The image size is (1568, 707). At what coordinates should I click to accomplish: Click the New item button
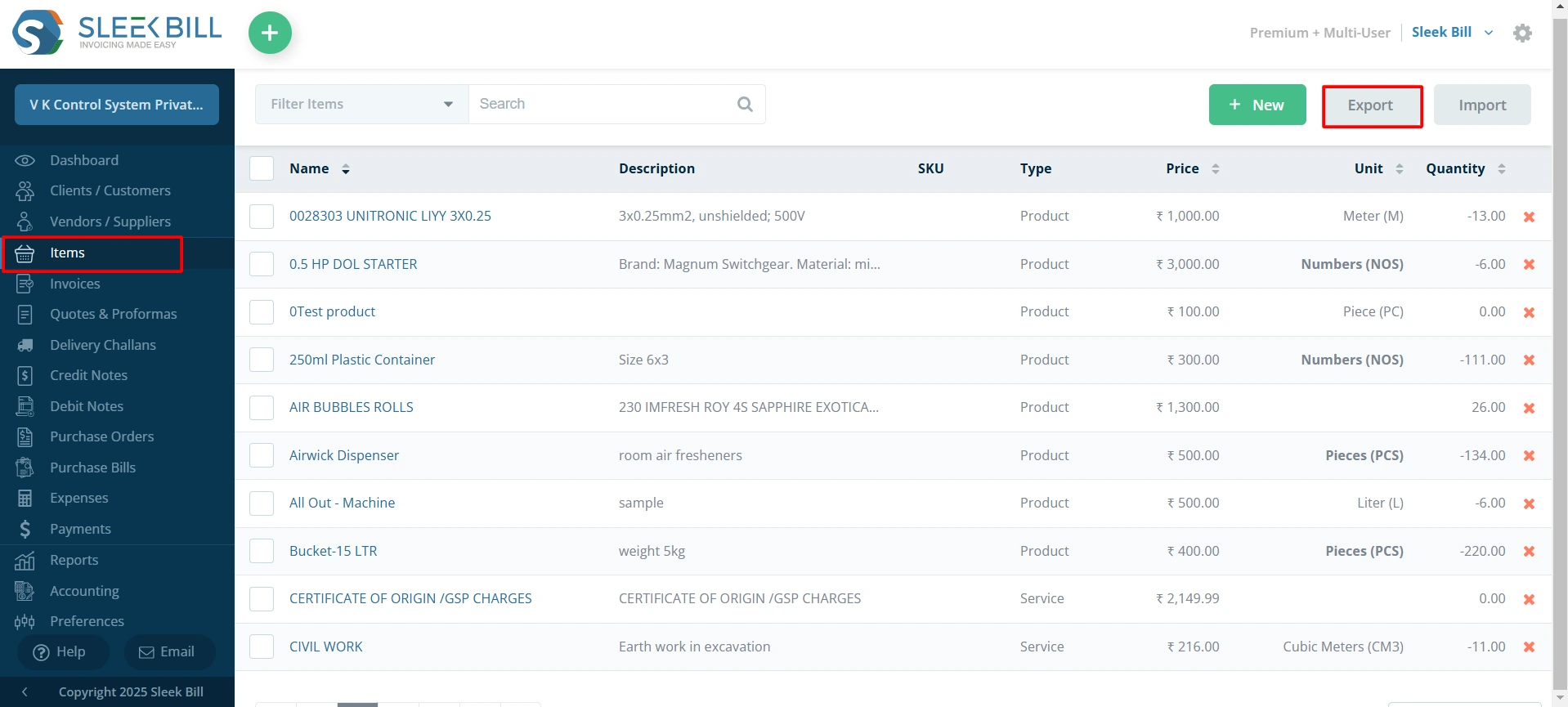click(x=1257, y=105)
